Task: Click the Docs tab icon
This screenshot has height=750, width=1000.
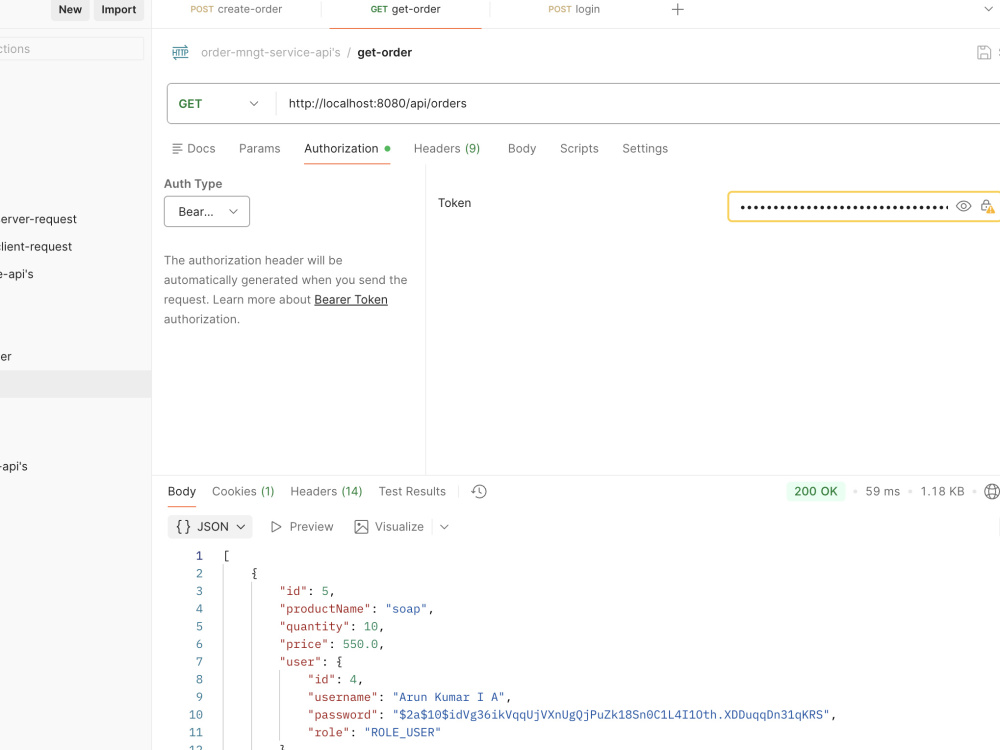Action: 177,149
